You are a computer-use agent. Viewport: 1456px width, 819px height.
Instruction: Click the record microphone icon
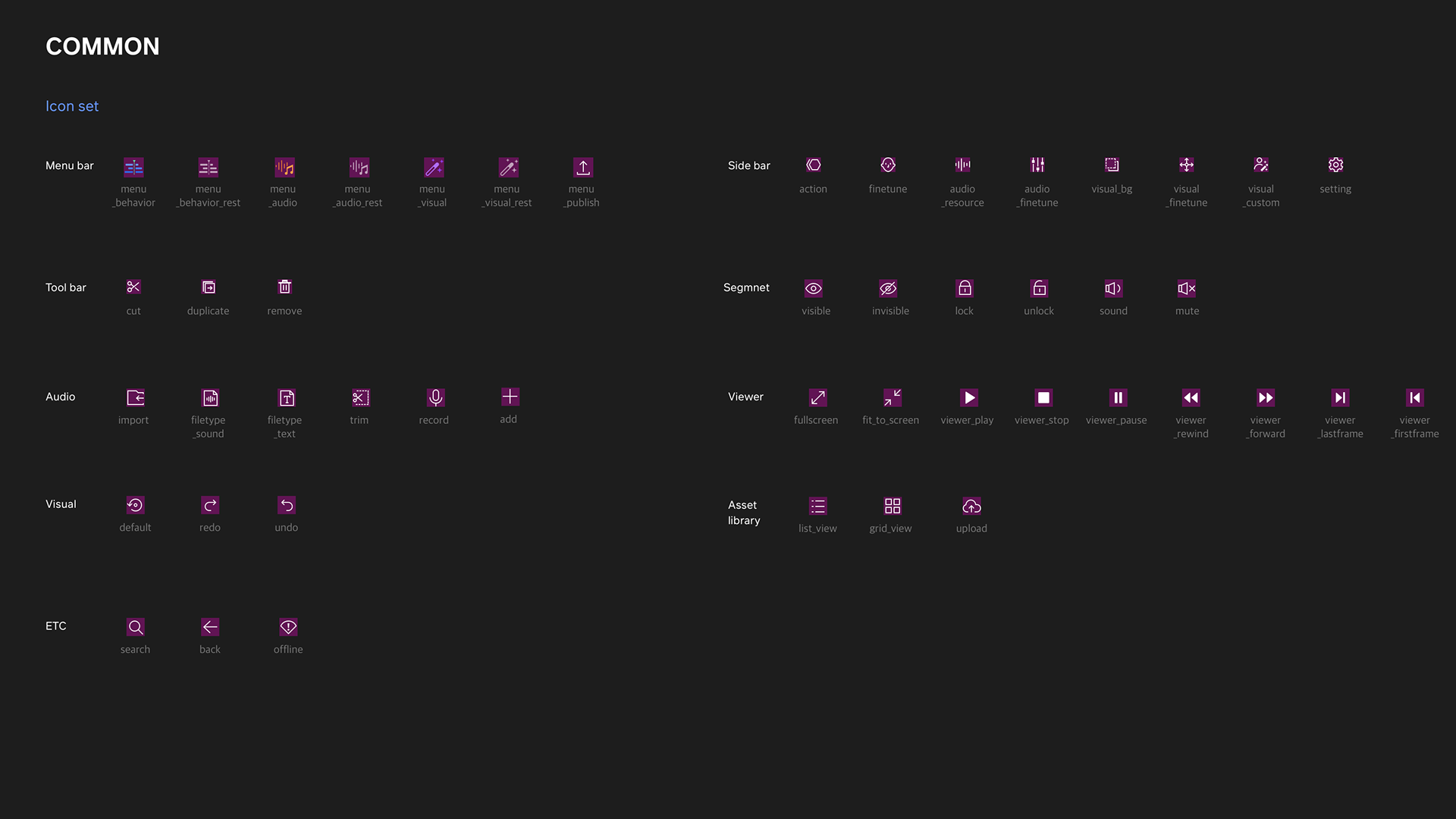click(435, 397)
